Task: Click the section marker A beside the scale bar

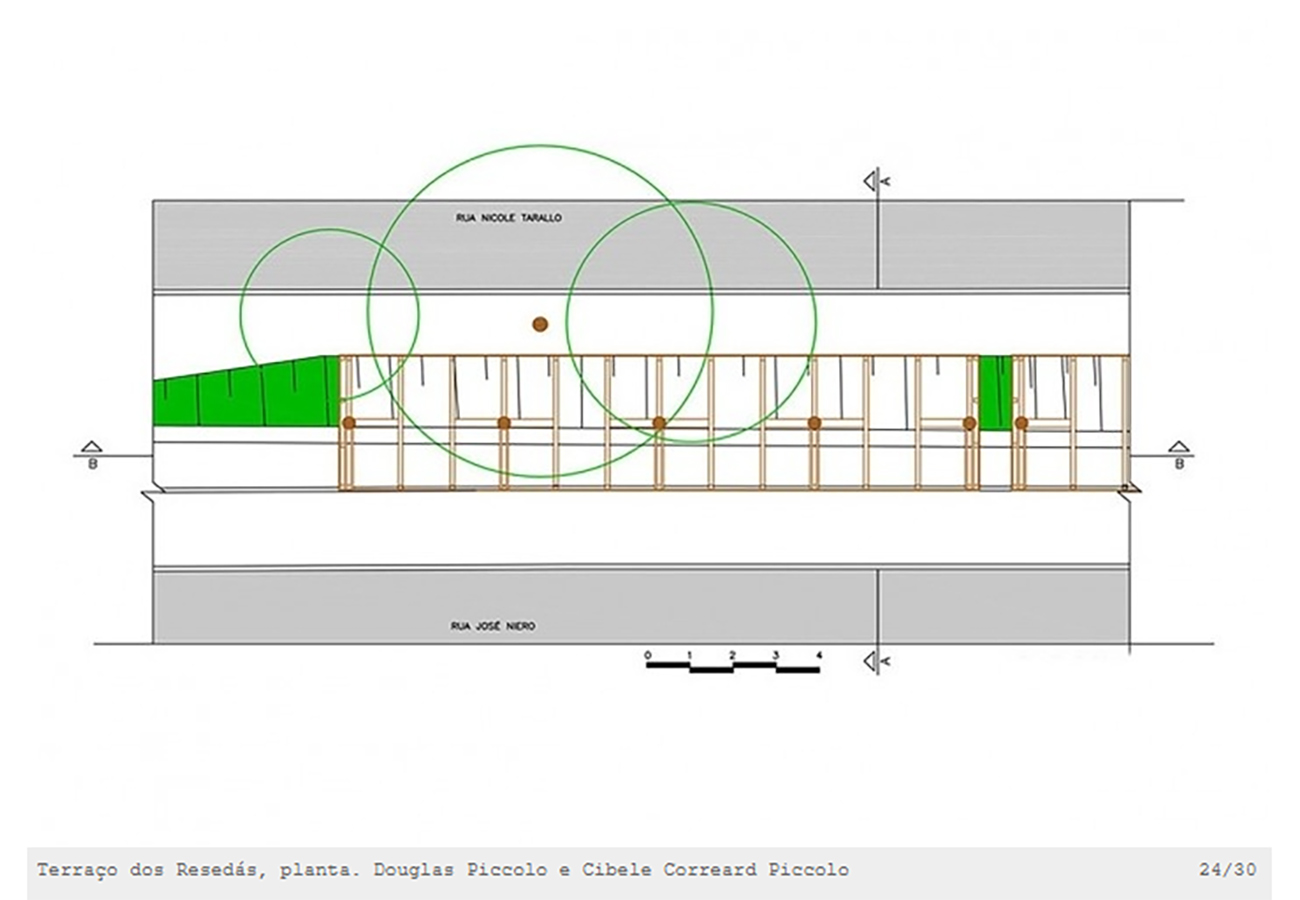Action: [877, 661]
